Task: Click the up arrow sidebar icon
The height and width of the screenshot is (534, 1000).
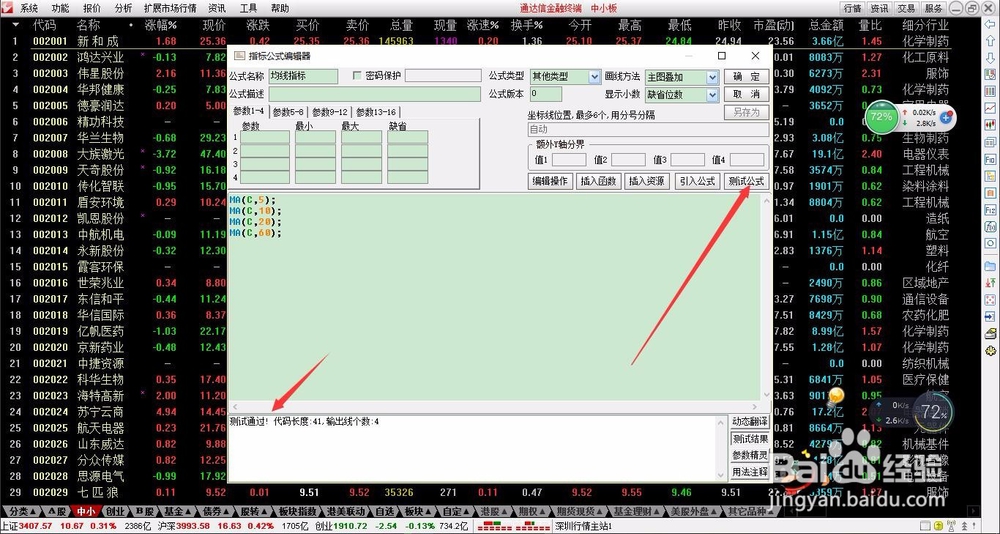Action: (x=990, y=41)
